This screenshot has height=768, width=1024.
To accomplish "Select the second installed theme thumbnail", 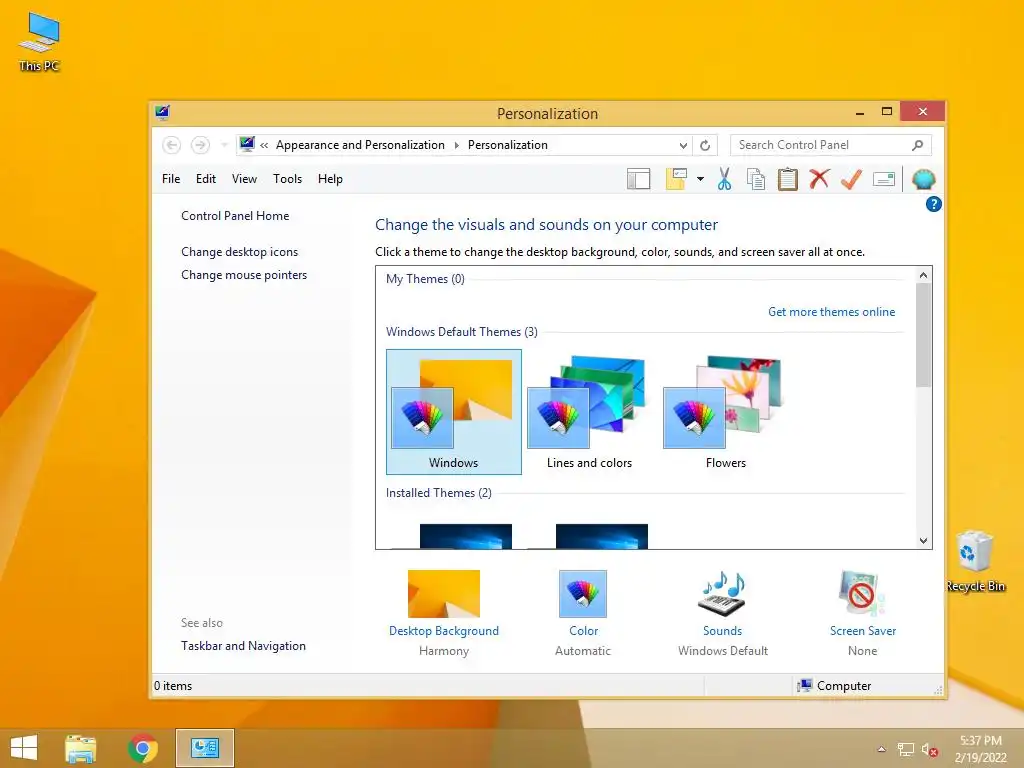I will point(601,536).
